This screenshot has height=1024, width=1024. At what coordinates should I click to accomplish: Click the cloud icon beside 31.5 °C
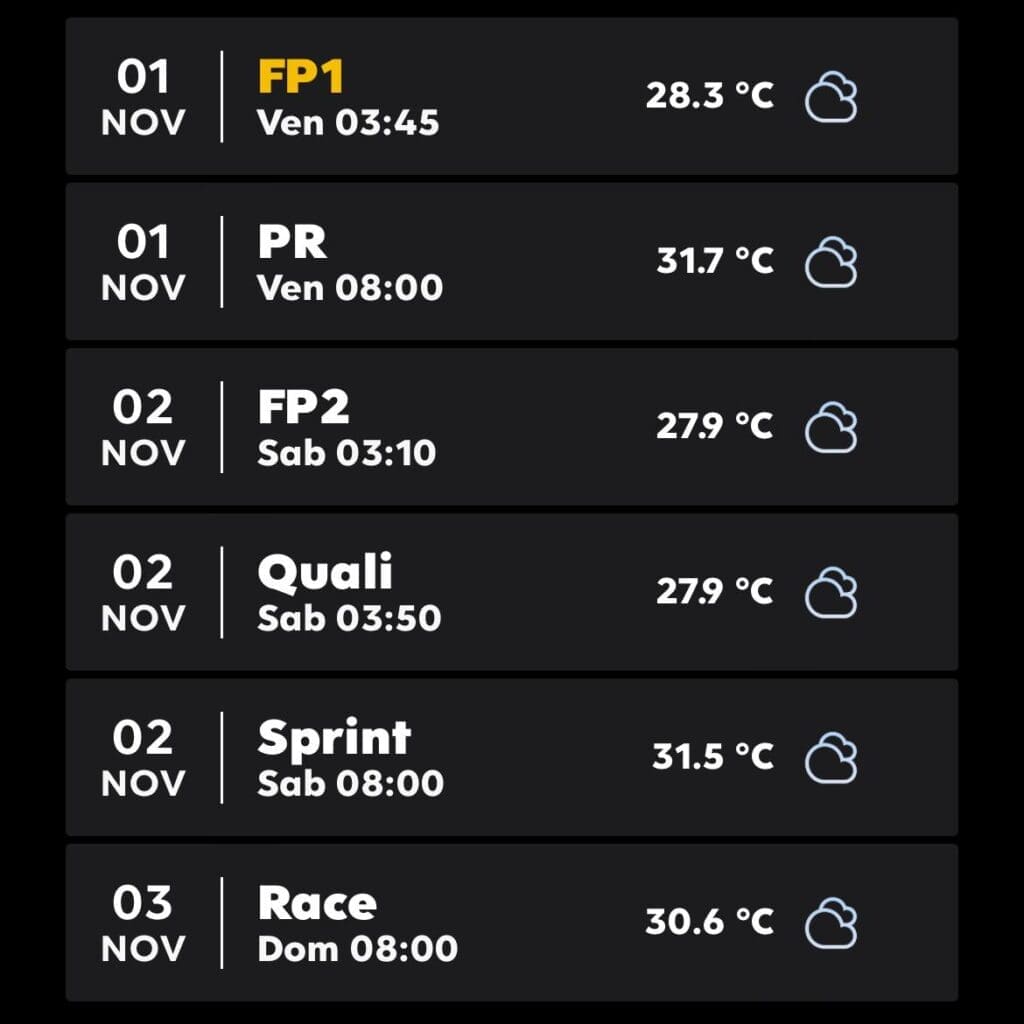coord(831,758)
